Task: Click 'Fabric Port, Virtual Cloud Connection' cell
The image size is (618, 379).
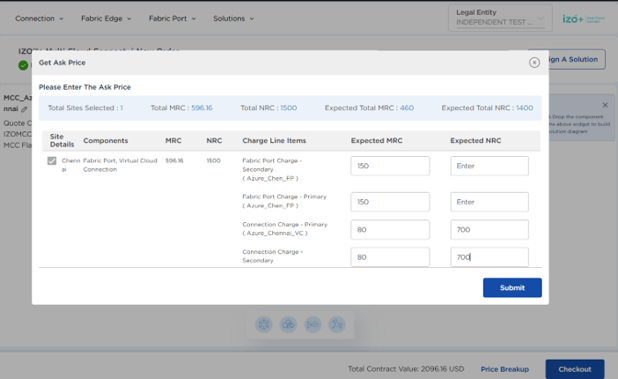Action: 120,165
